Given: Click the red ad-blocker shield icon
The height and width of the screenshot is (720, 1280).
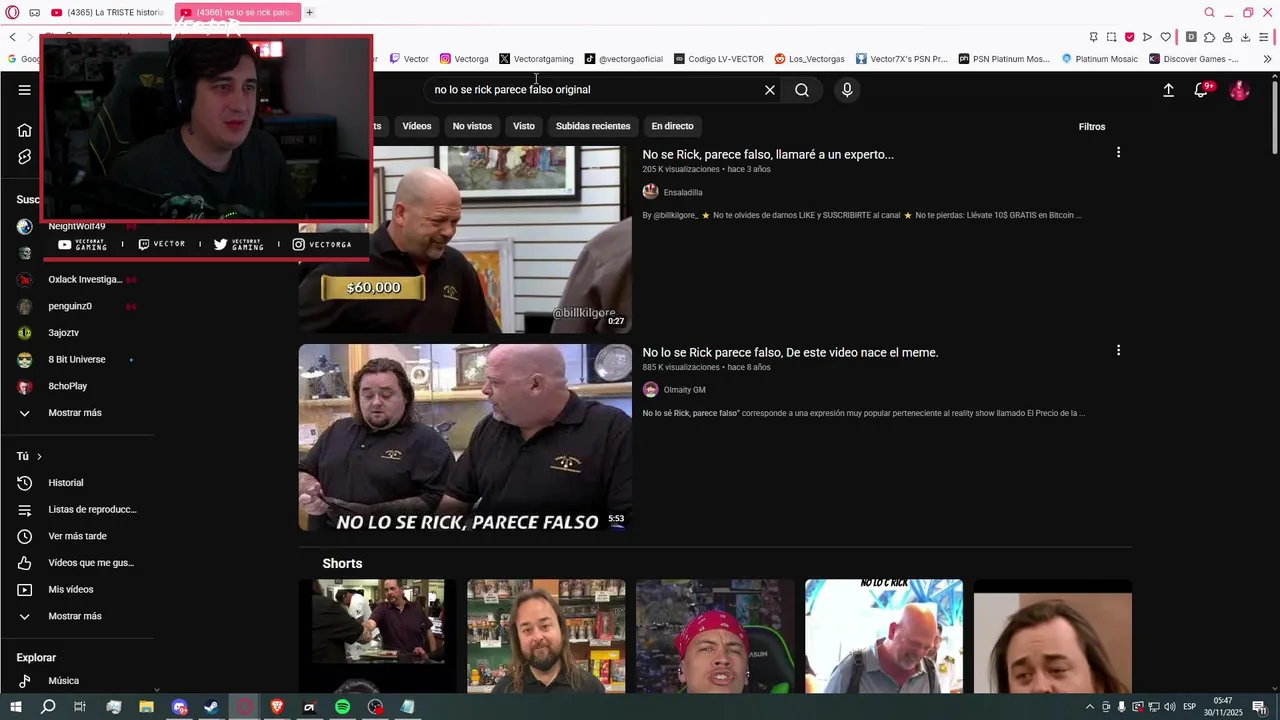Looking at the screenshot, I should 1129,37.
